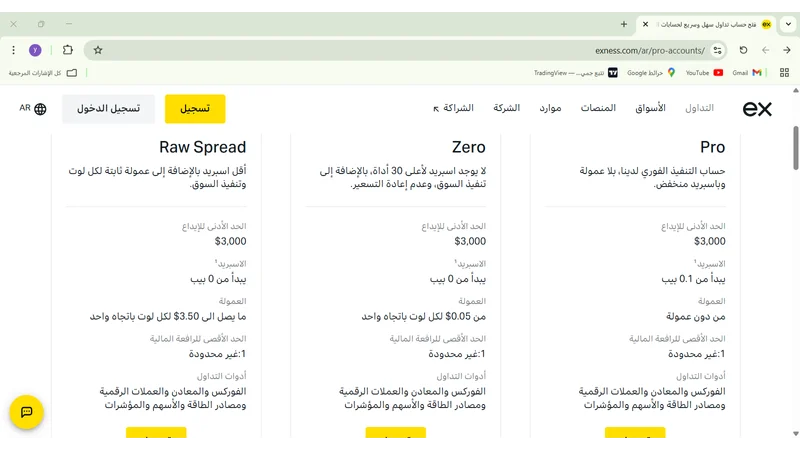Viewport: 800px width, 450px height.
Task: Open a new tab with the plus button
Action: point(624,24)
